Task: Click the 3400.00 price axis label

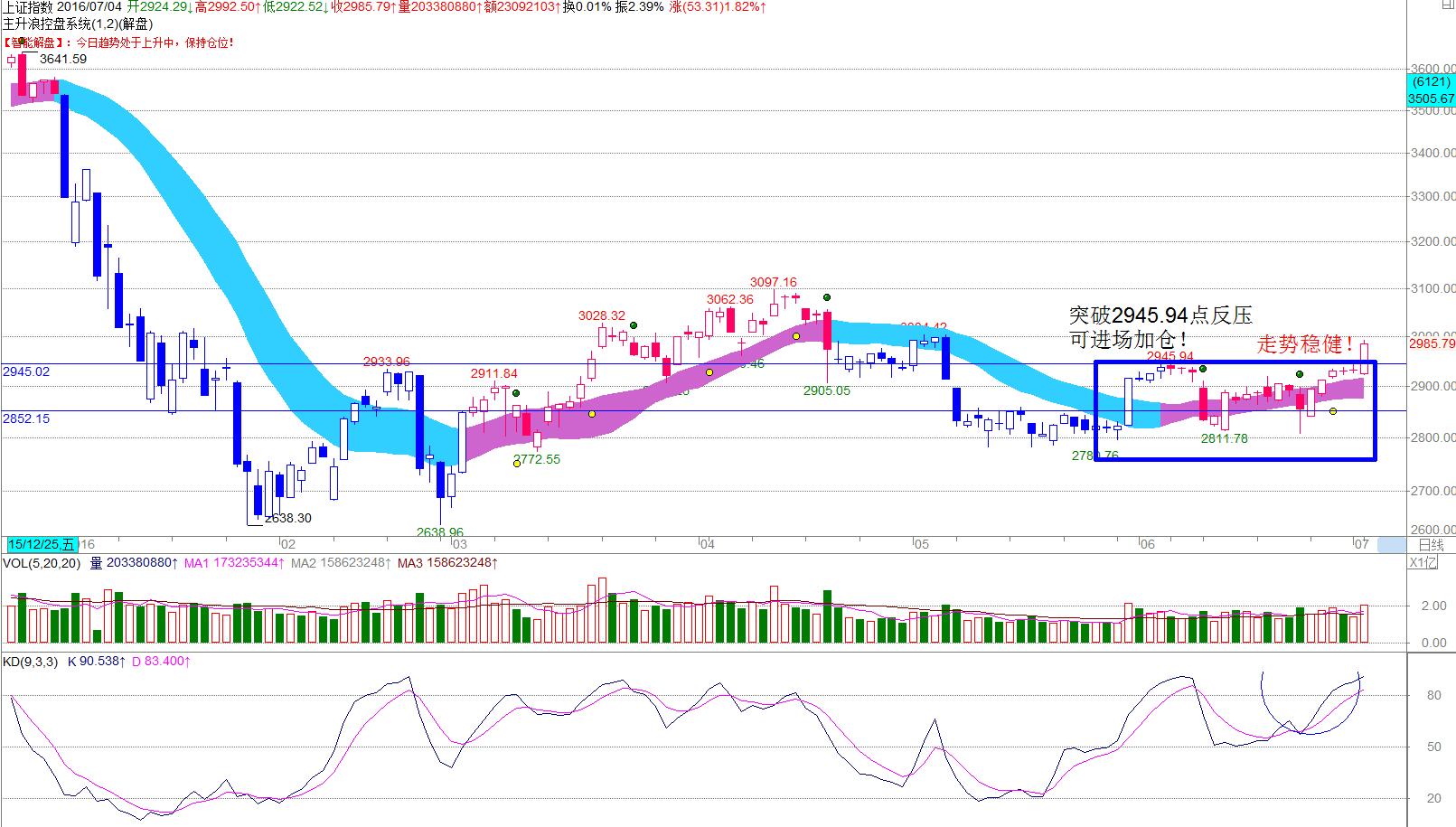Action: 1433,153
